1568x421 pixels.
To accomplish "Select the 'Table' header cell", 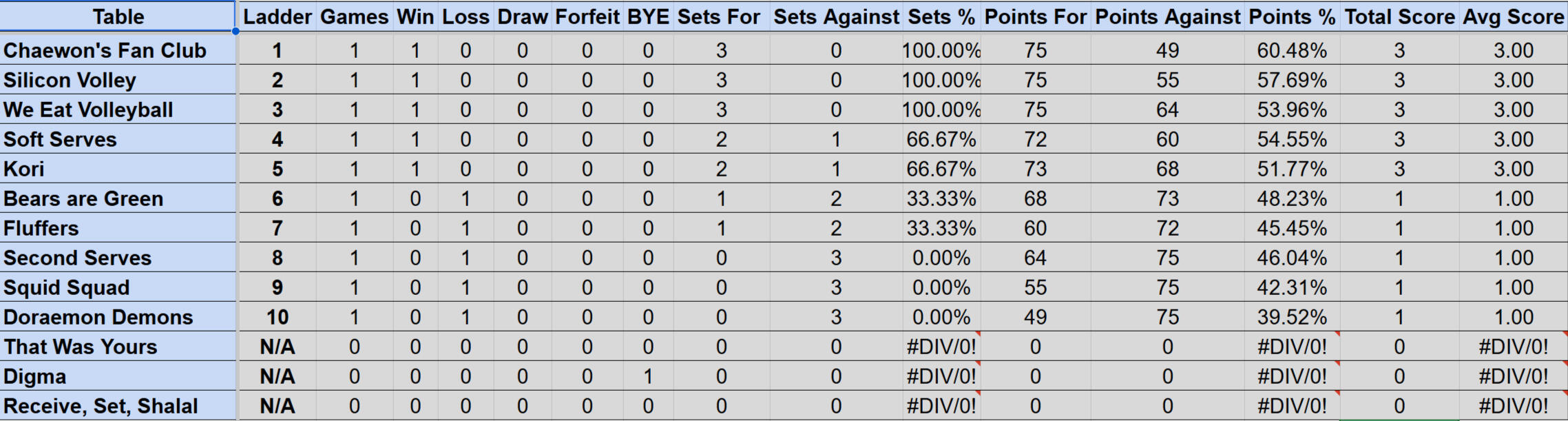I will (x=118, y=17).
